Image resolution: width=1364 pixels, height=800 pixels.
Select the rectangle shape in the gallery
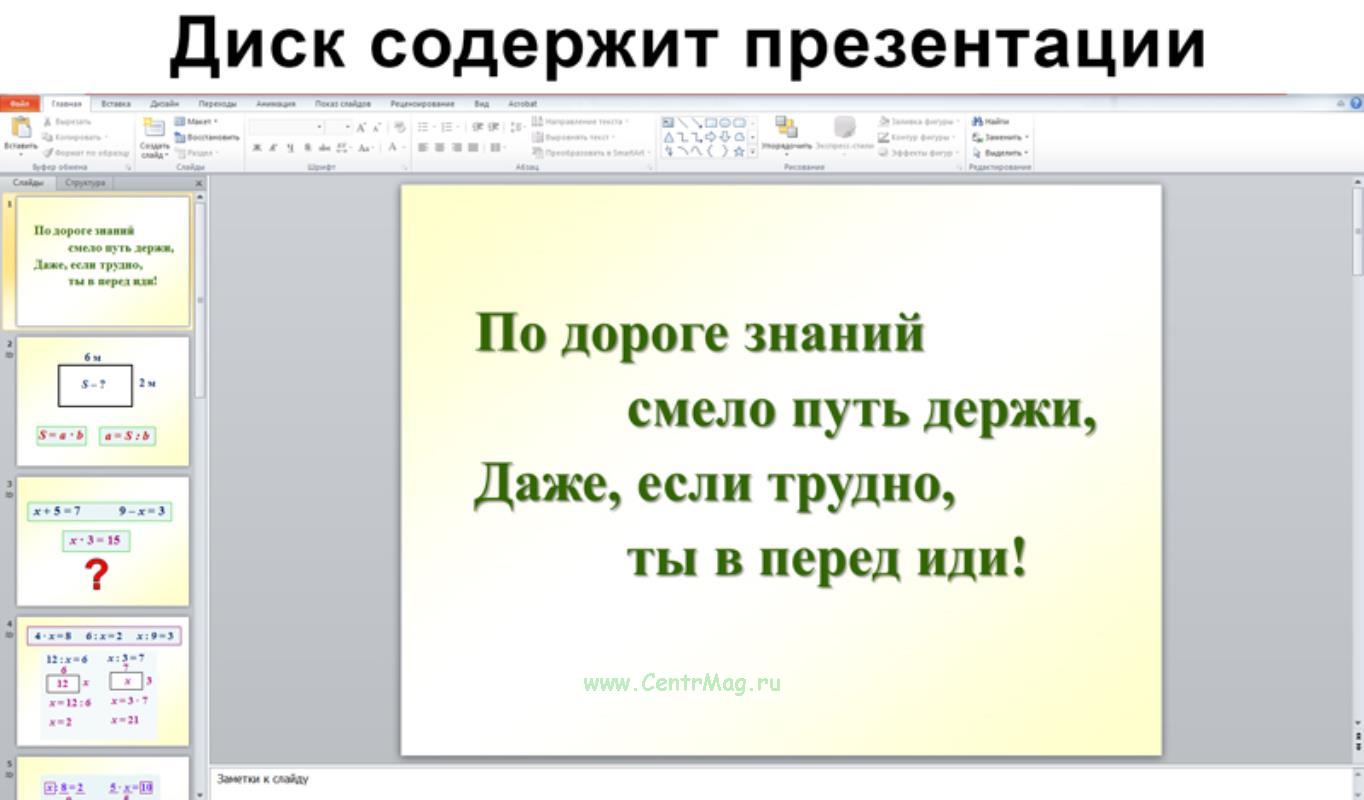point(711,122)
